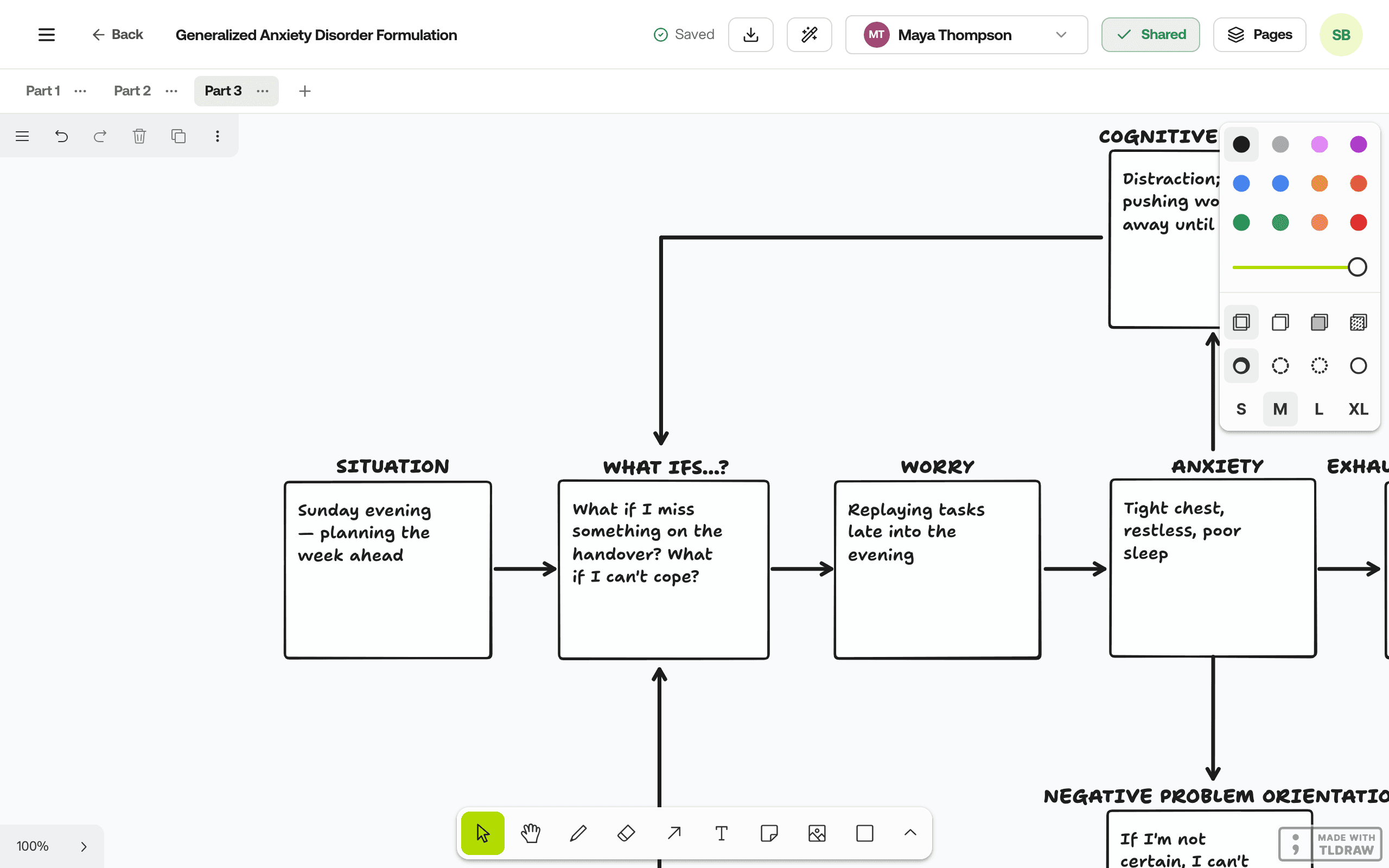The width and height of the screenshot is (1389, 868).
Task: Select the Arrow tool
Action: click(674, 833)
